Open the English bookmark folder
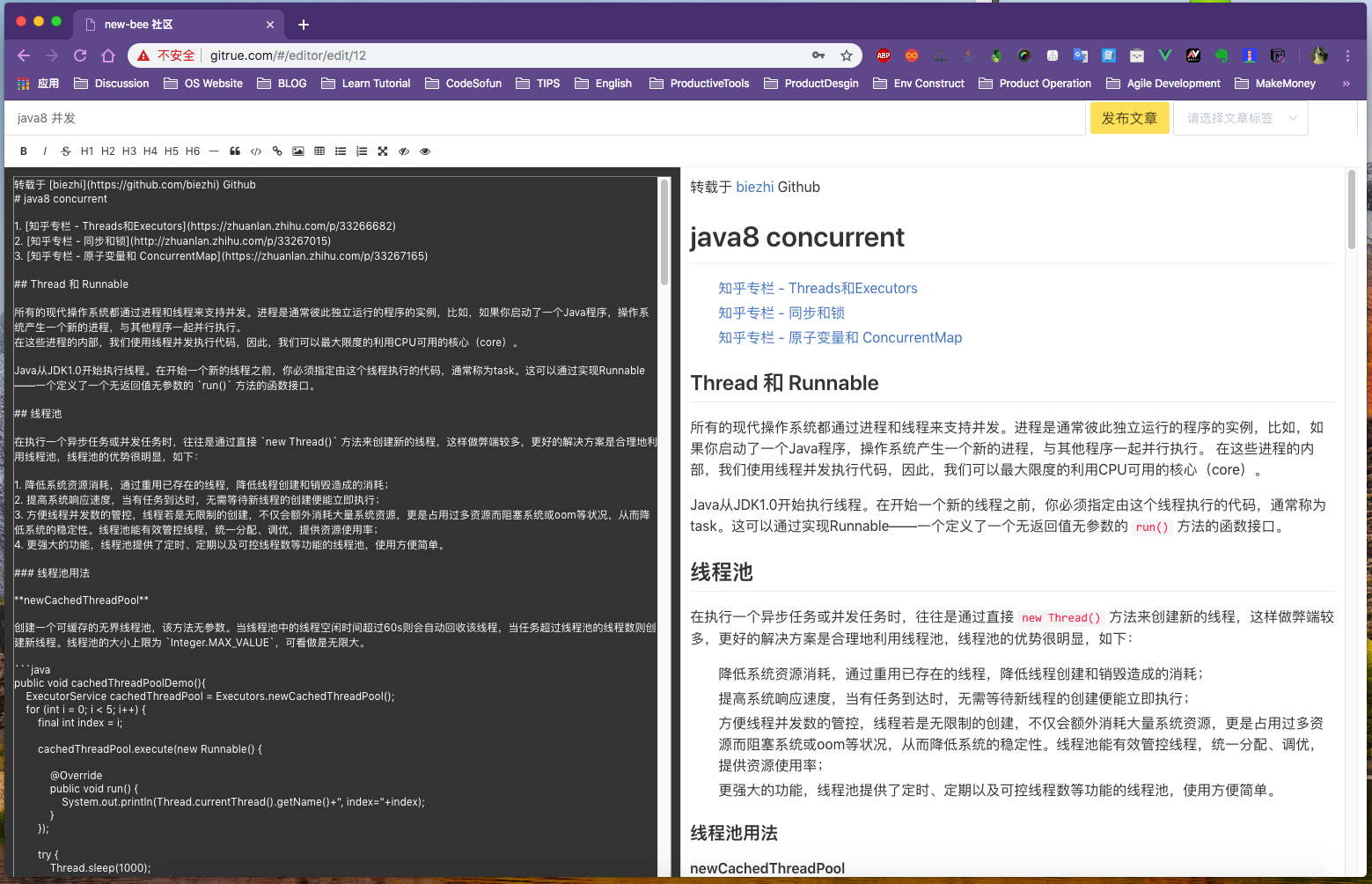 tap(604, 84)
